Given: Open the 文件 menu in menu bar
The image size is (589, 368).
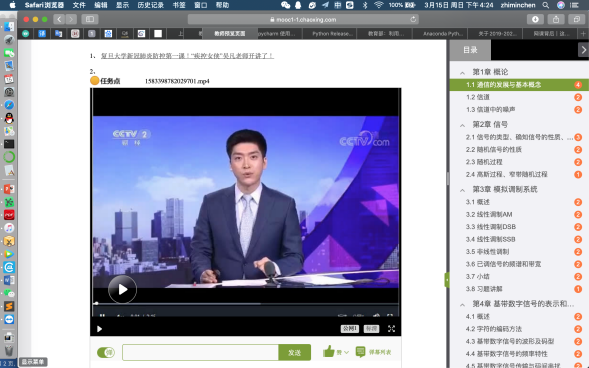Looking at the screenshot, I should pyautogui.click(x=79, y=5).
